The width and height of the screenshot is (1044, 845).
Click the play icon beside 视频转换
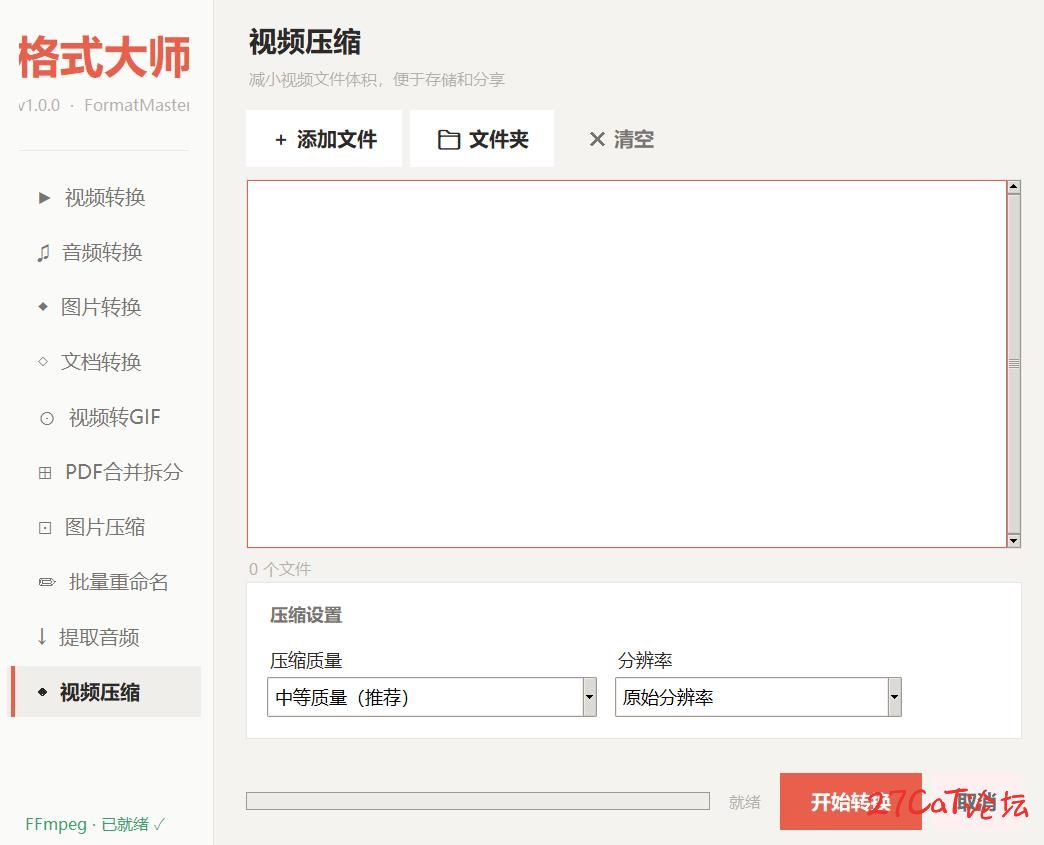pyautogui.click(x=44, y=198)
